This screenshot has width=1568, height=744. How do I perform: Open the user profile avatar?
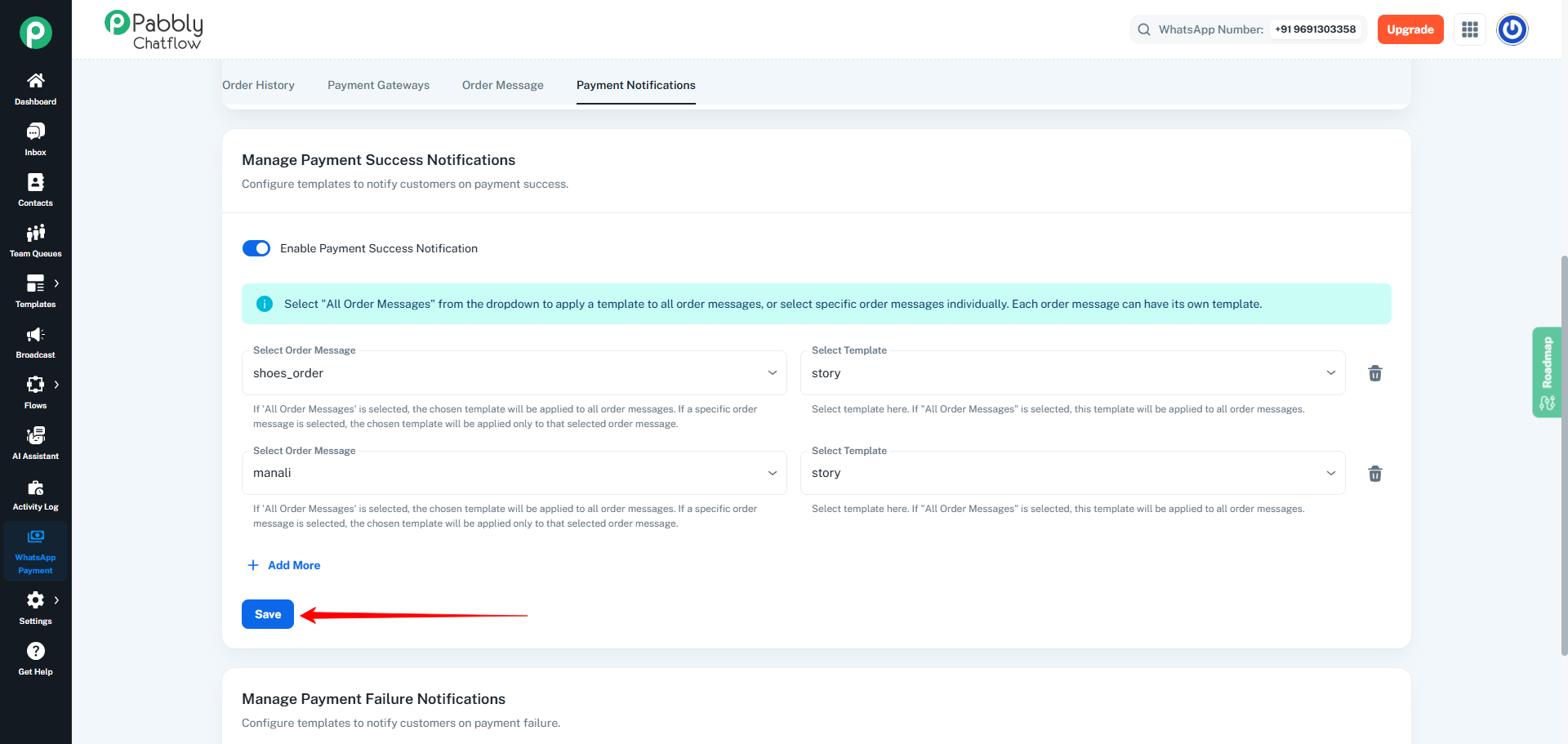(1512, 29)
